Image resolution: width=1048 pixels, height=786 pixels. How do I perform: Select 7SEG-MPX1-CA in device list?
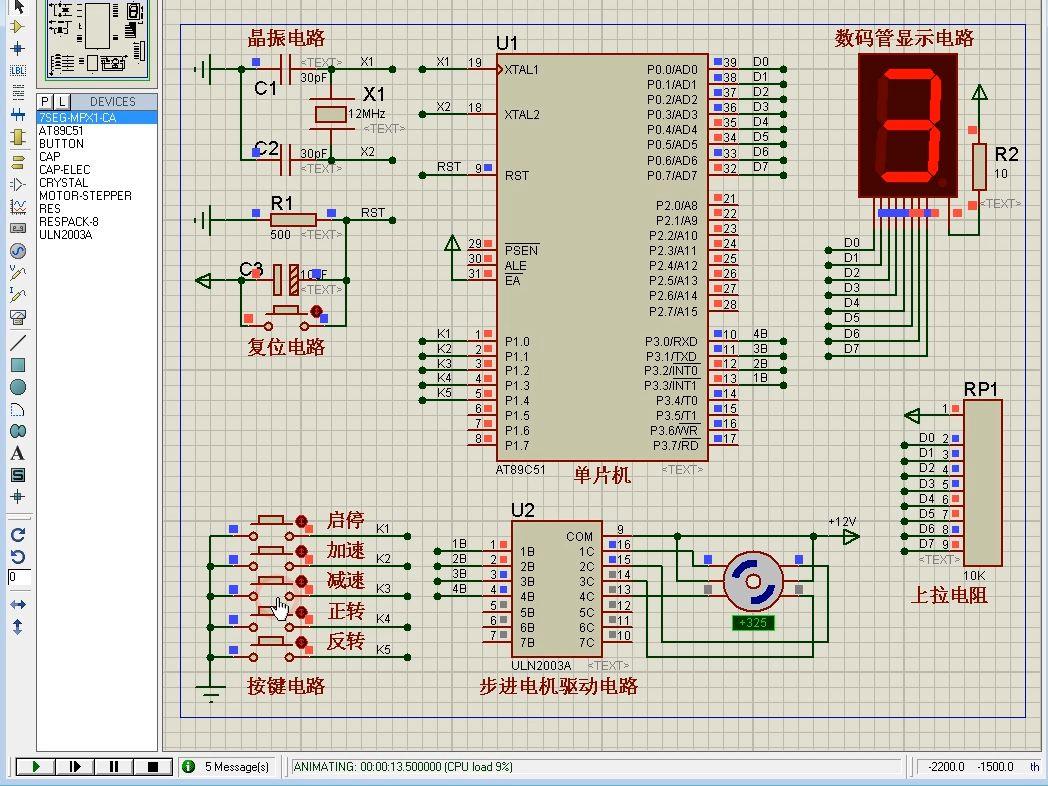click(x=97, y=118)
